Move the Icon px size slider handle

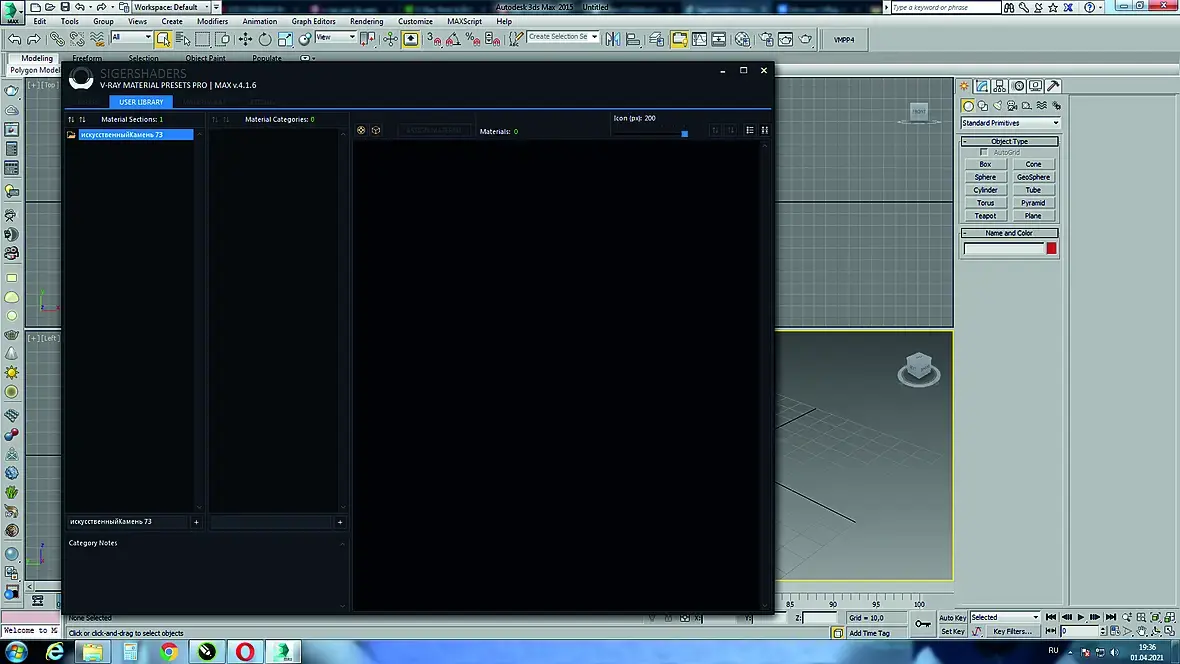[684, 134]
